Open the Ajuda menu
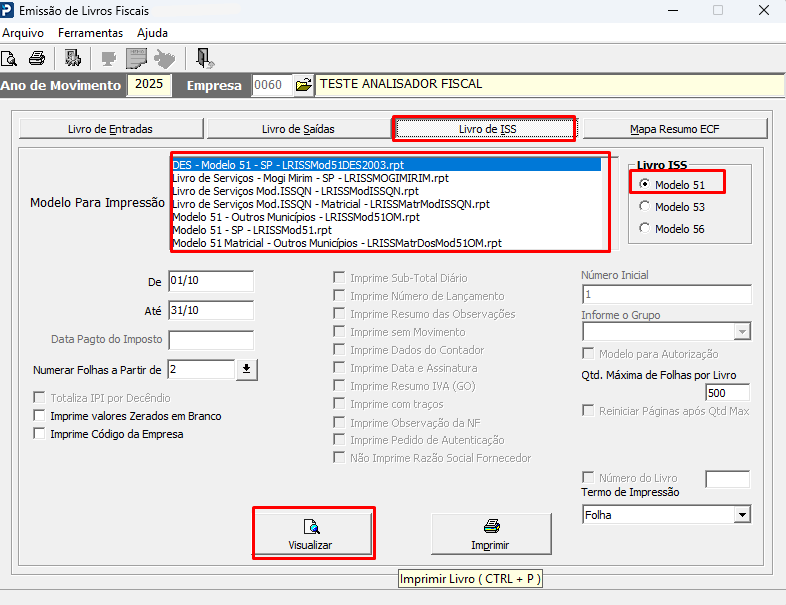 pyautogui.click(x=152, y=33)
